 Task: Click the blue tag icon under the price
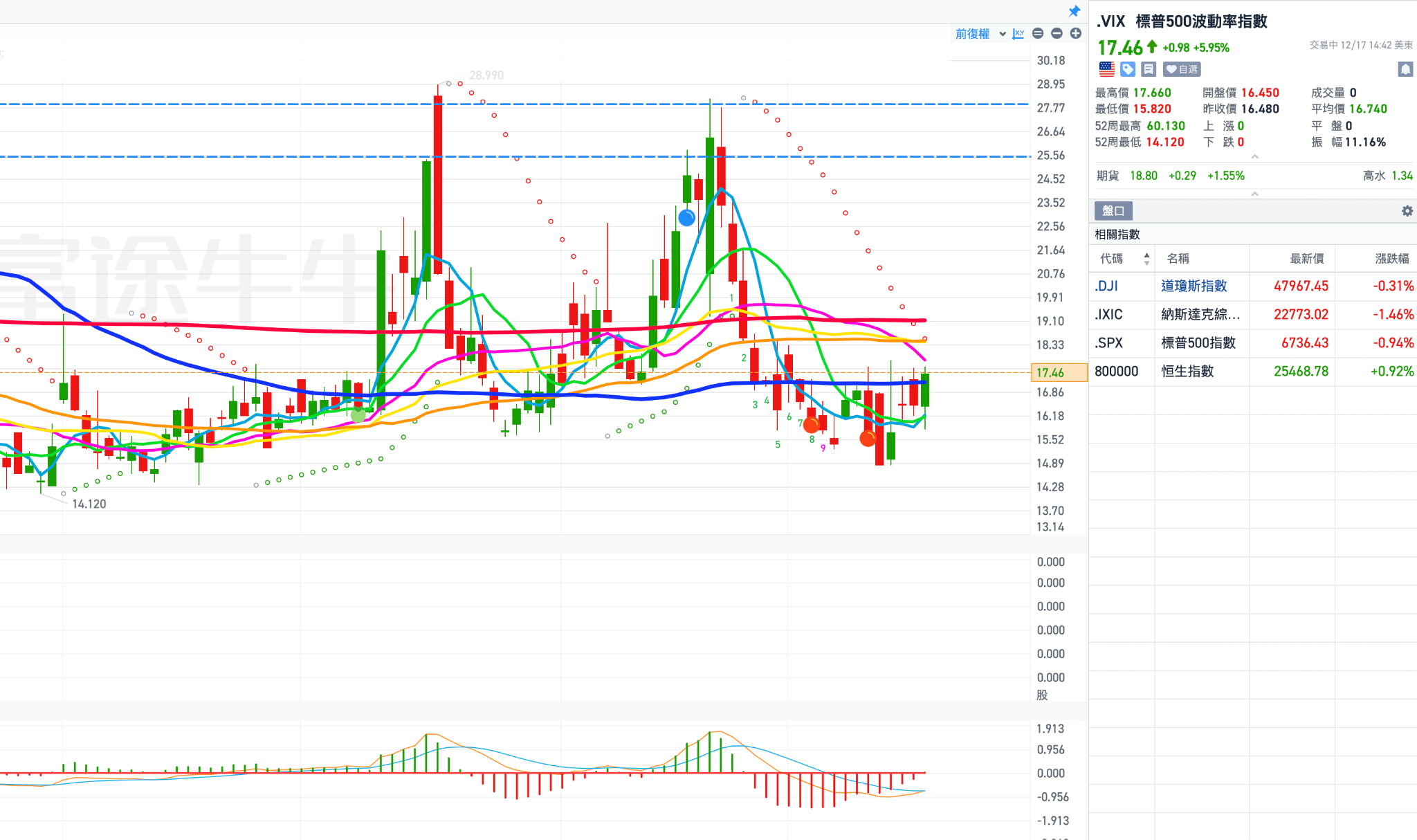click(x=1128, y=69)
